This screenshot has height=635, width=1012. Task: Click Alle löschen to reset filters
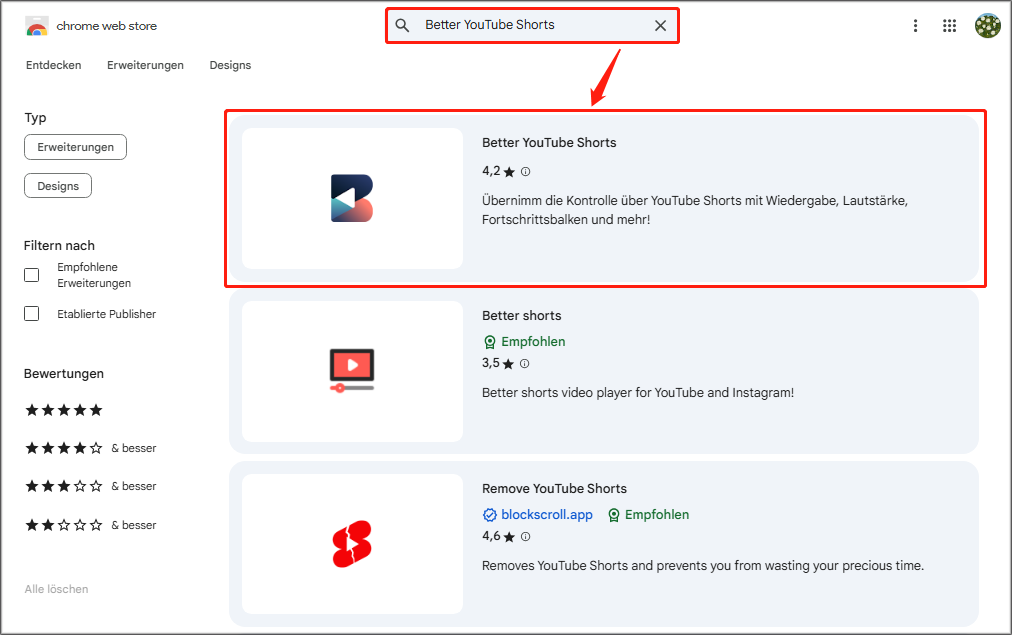click(56, 589)
